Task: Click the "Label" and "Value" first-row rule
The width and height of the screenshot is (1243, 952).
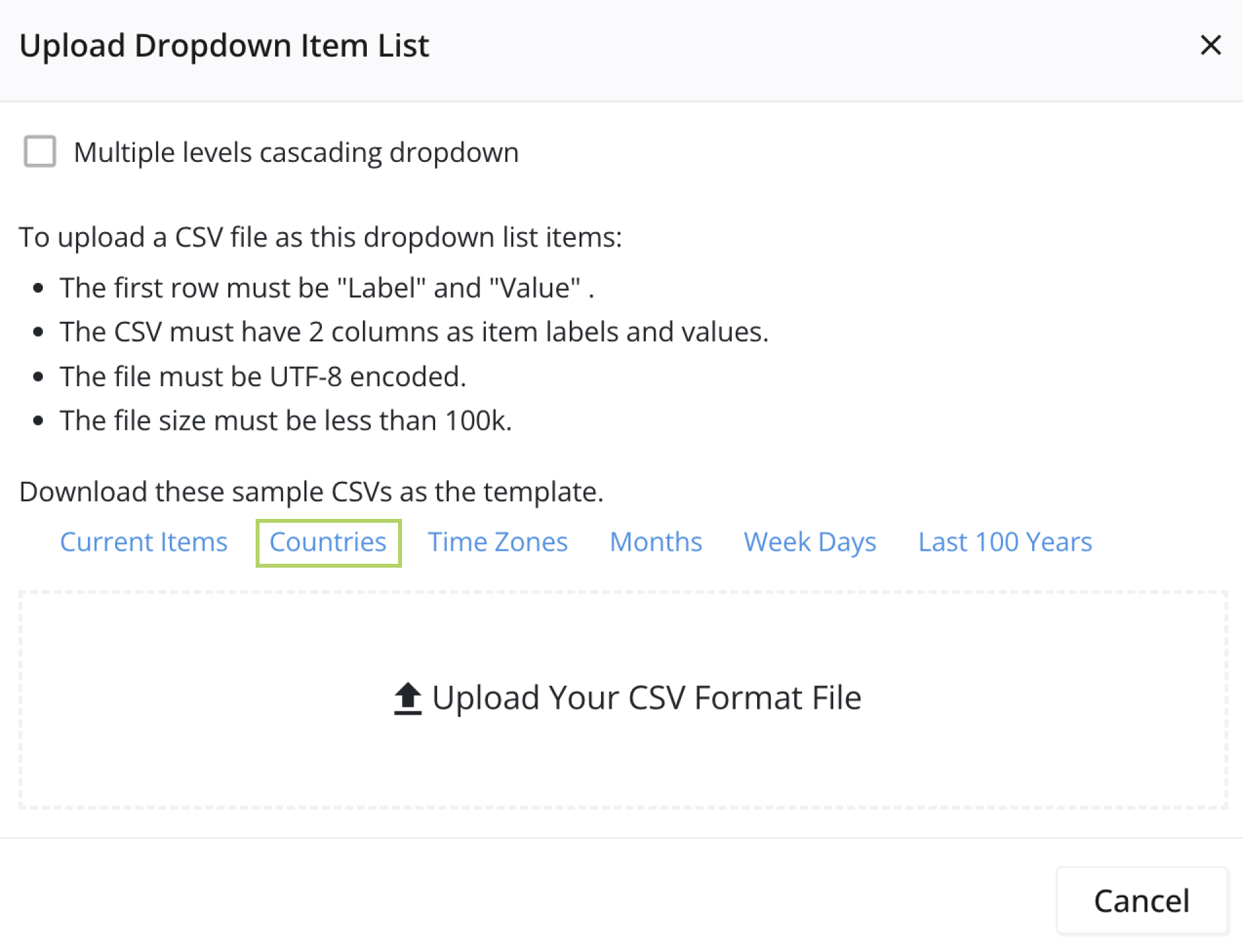Action: point(327,288)
